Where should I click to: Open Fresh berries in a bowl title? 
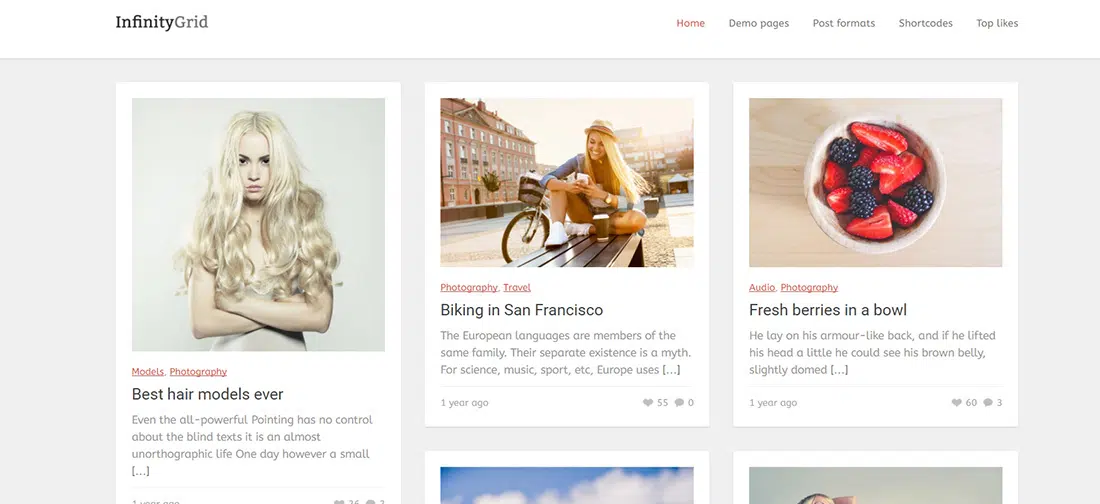pos(828,310)
